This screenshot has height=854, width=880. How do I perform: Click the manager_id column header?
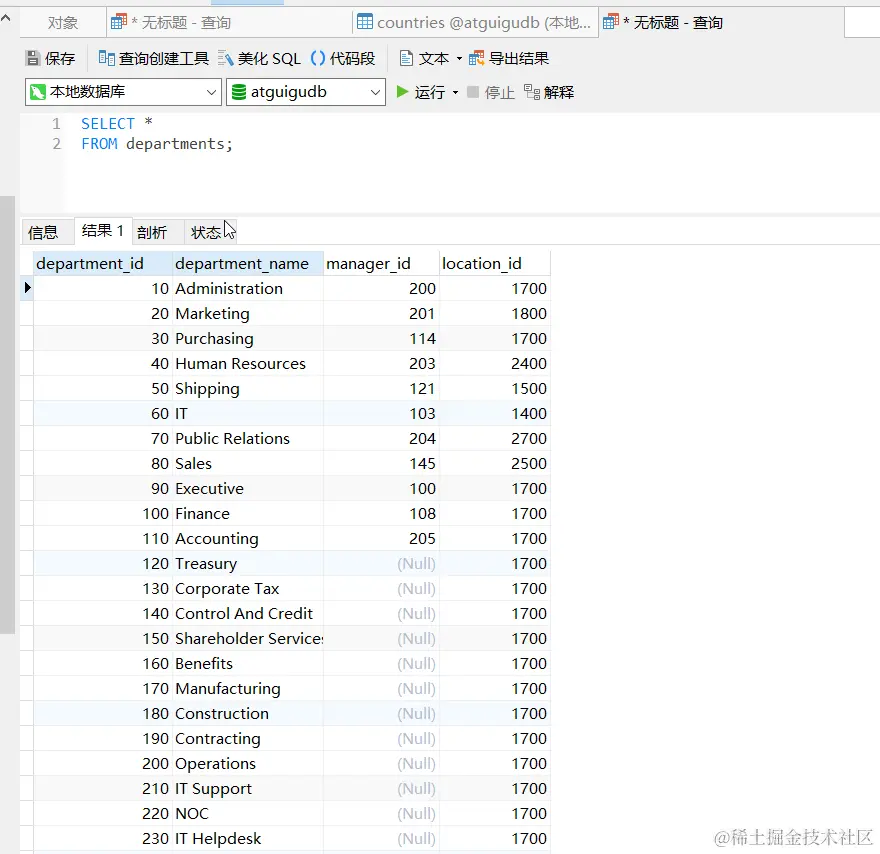pyautogui.click(x=381, y=264)
